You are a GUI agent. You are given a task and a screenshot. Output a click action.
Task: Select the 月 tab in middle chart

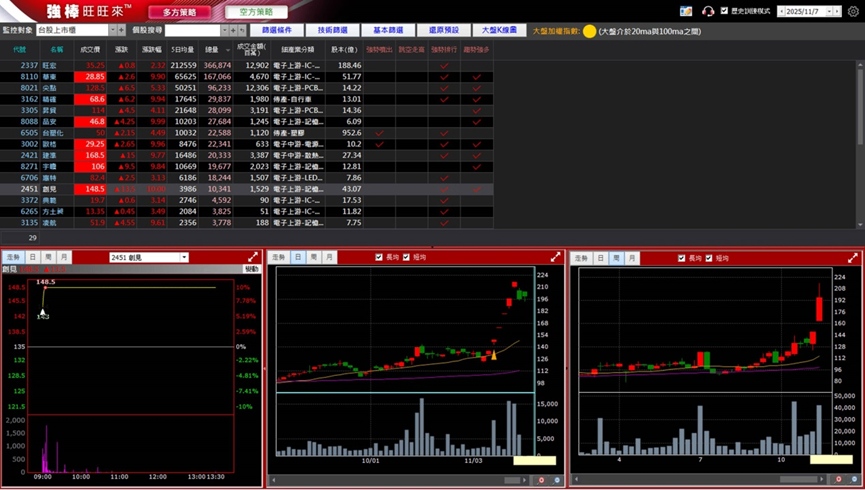(x=329, y=257)
